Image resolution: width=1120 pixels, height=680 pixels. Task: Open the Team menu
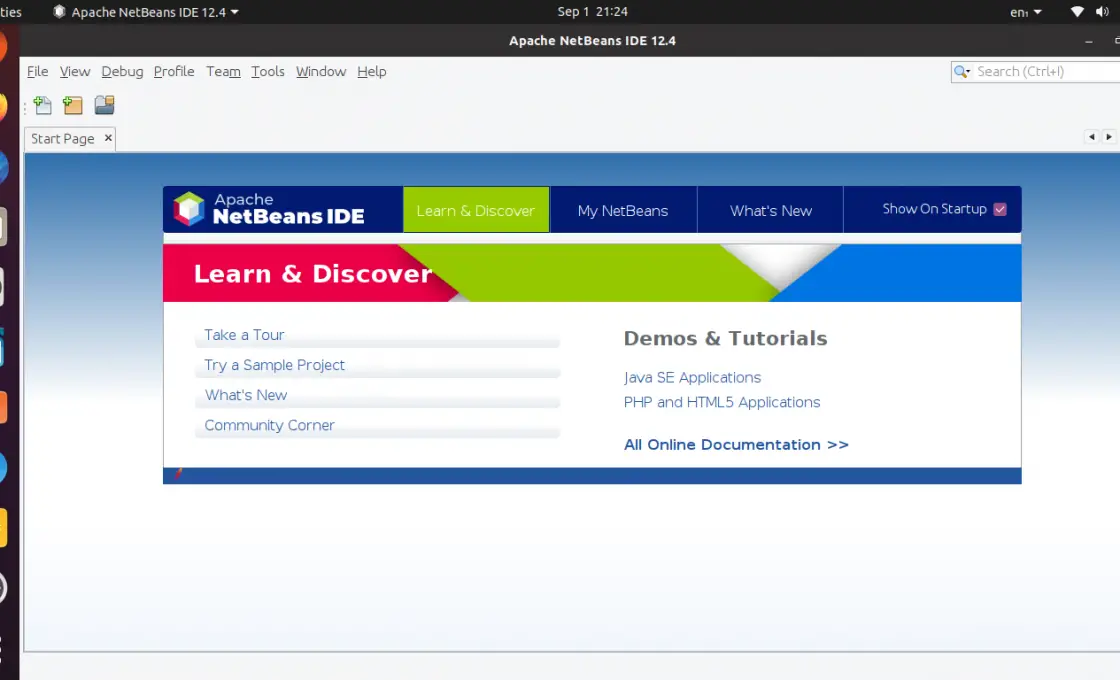(x=223, y=71)
